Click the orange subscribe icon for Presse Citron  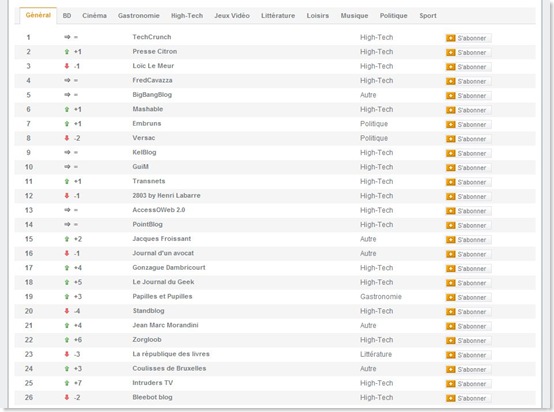[450, 53]
